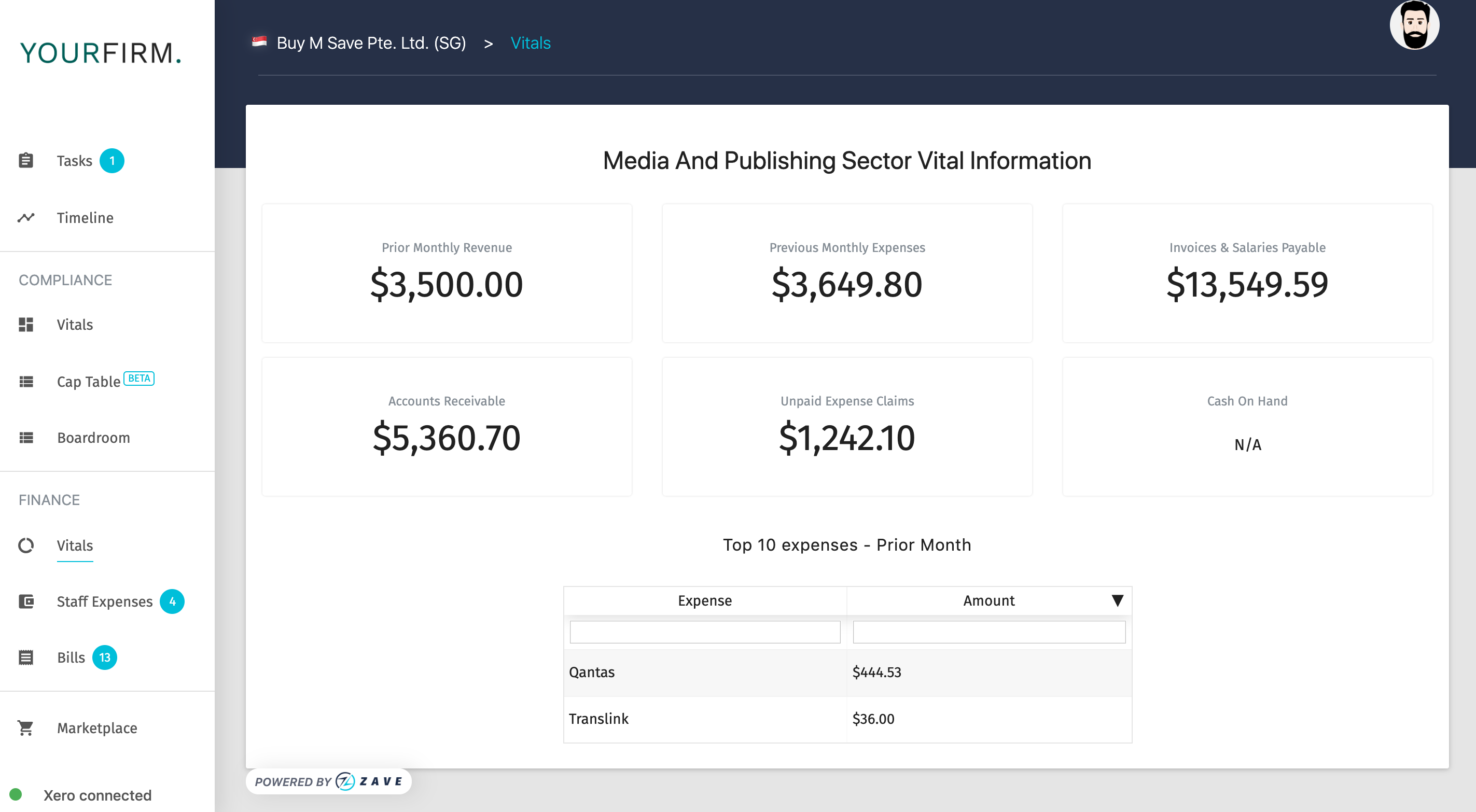Click the $36.00 amount cell
This screenshot has width=1476, height=812.
(x=989, y=719)
